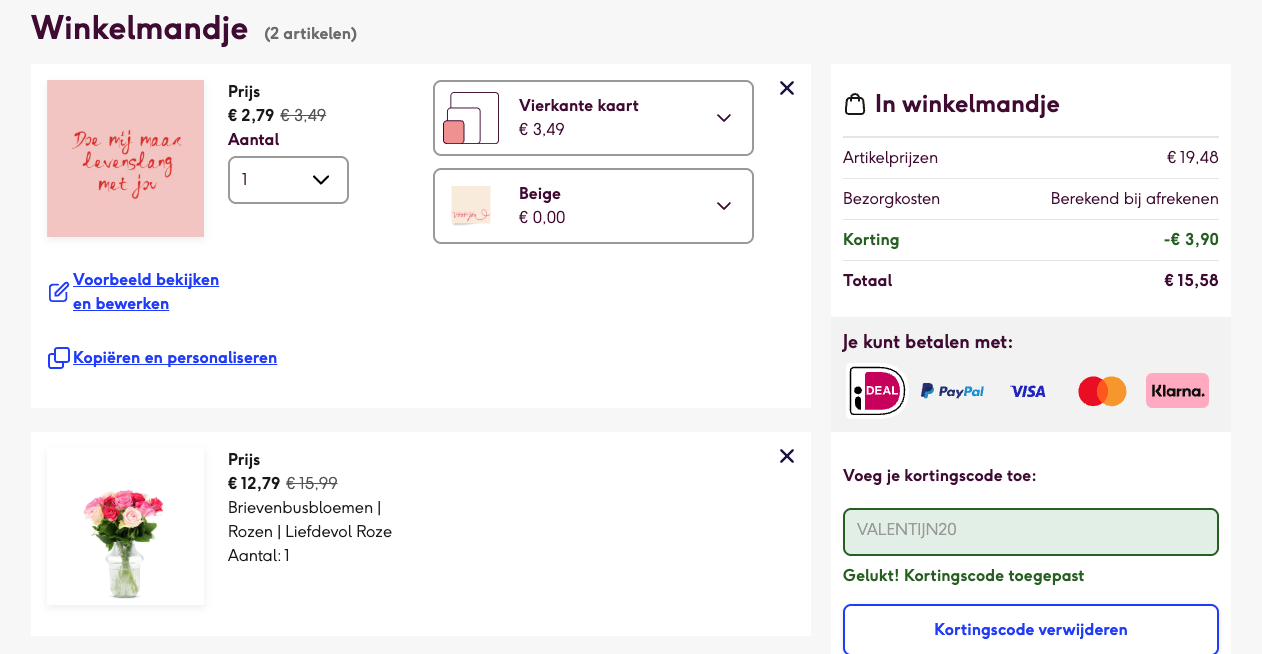Expand the Beige envelope color dropdown

click(x=593, y=206)
